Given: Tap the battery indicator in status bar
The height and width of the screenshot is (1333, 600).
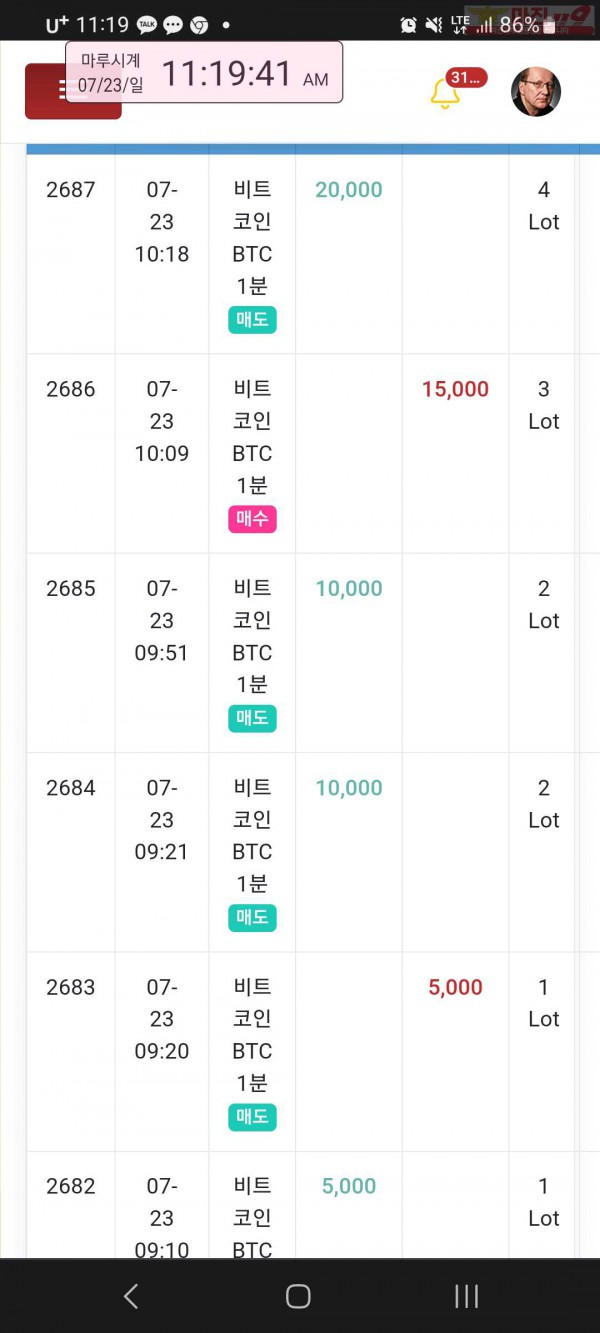Looking at the screenshot, I should pos(549,25).
